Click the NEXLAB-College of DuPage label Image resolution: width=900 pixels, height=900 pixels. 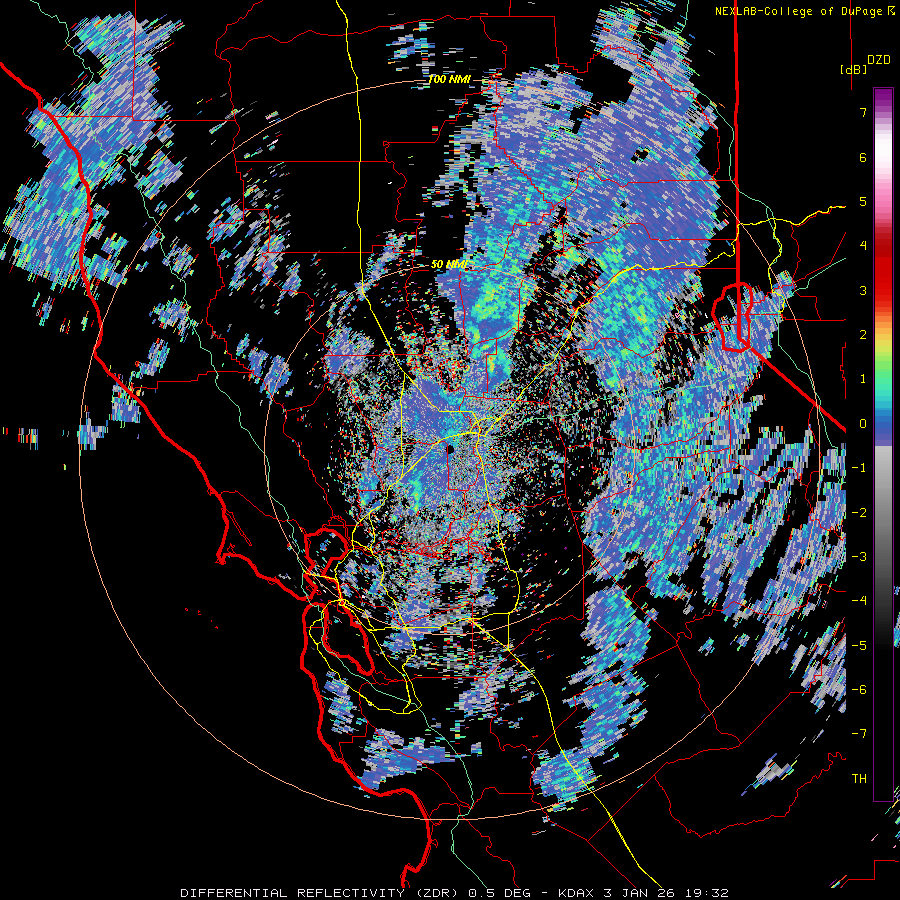(804, 11)
